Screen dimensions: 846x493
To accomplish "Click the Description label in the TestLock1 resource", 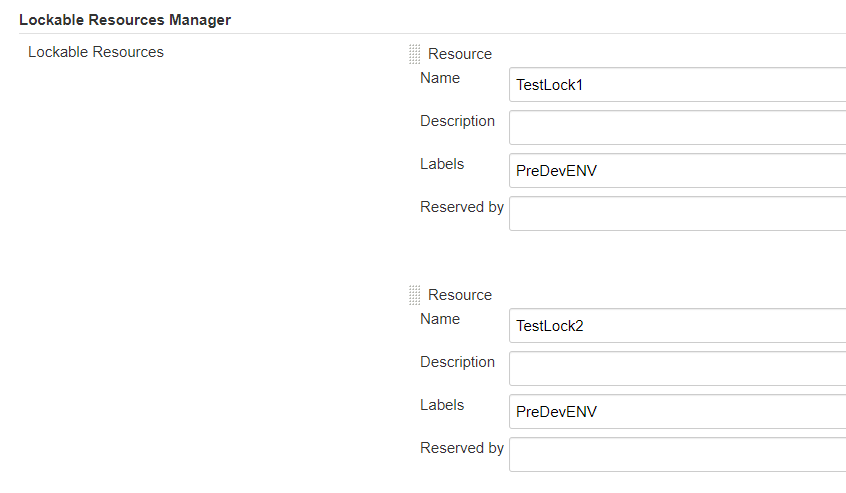I will [x=457, y=121].
